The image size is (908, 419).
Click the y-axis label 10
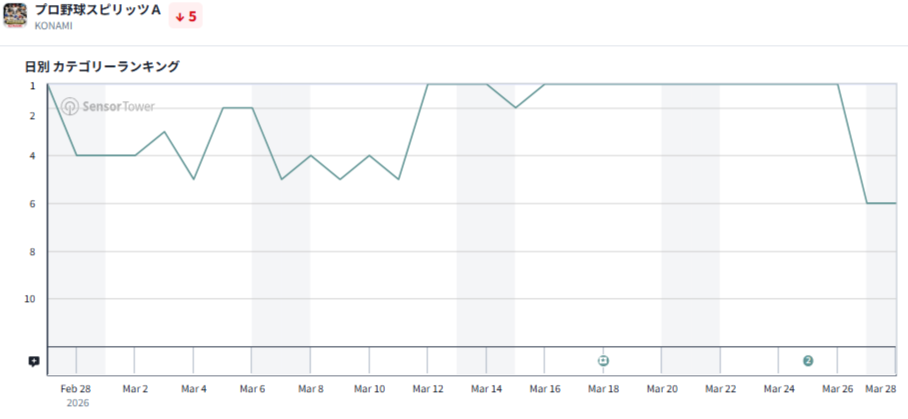(30, 299)
